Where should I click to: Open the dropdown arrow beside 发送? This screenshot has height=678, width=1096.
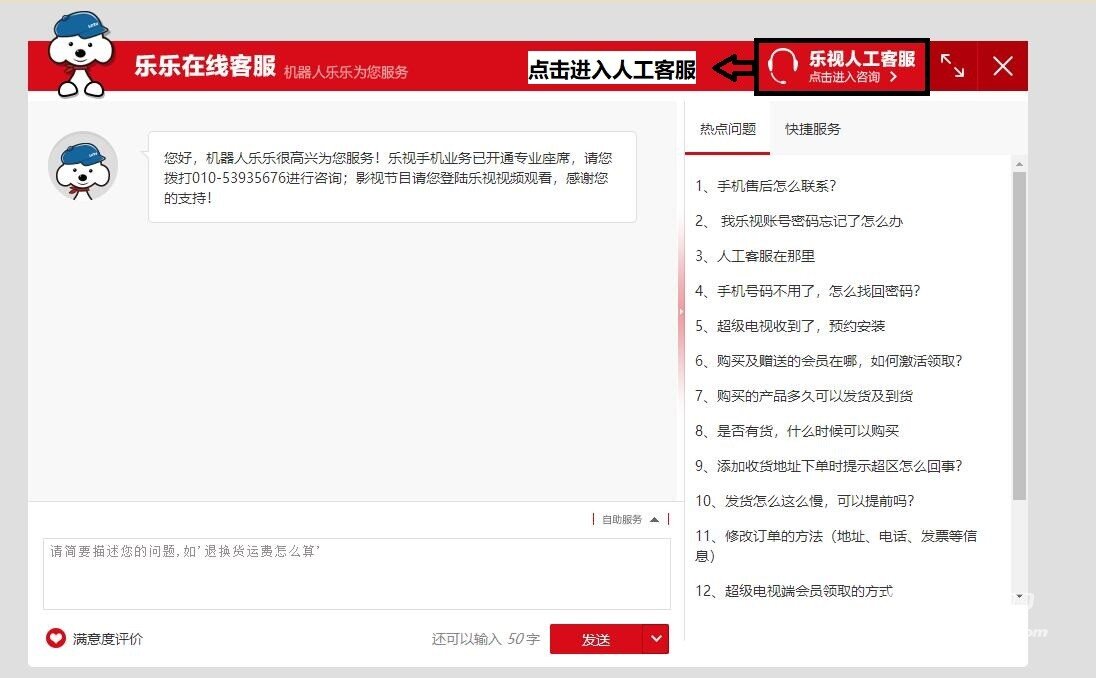pyautogui.click(x=656, y=639)
